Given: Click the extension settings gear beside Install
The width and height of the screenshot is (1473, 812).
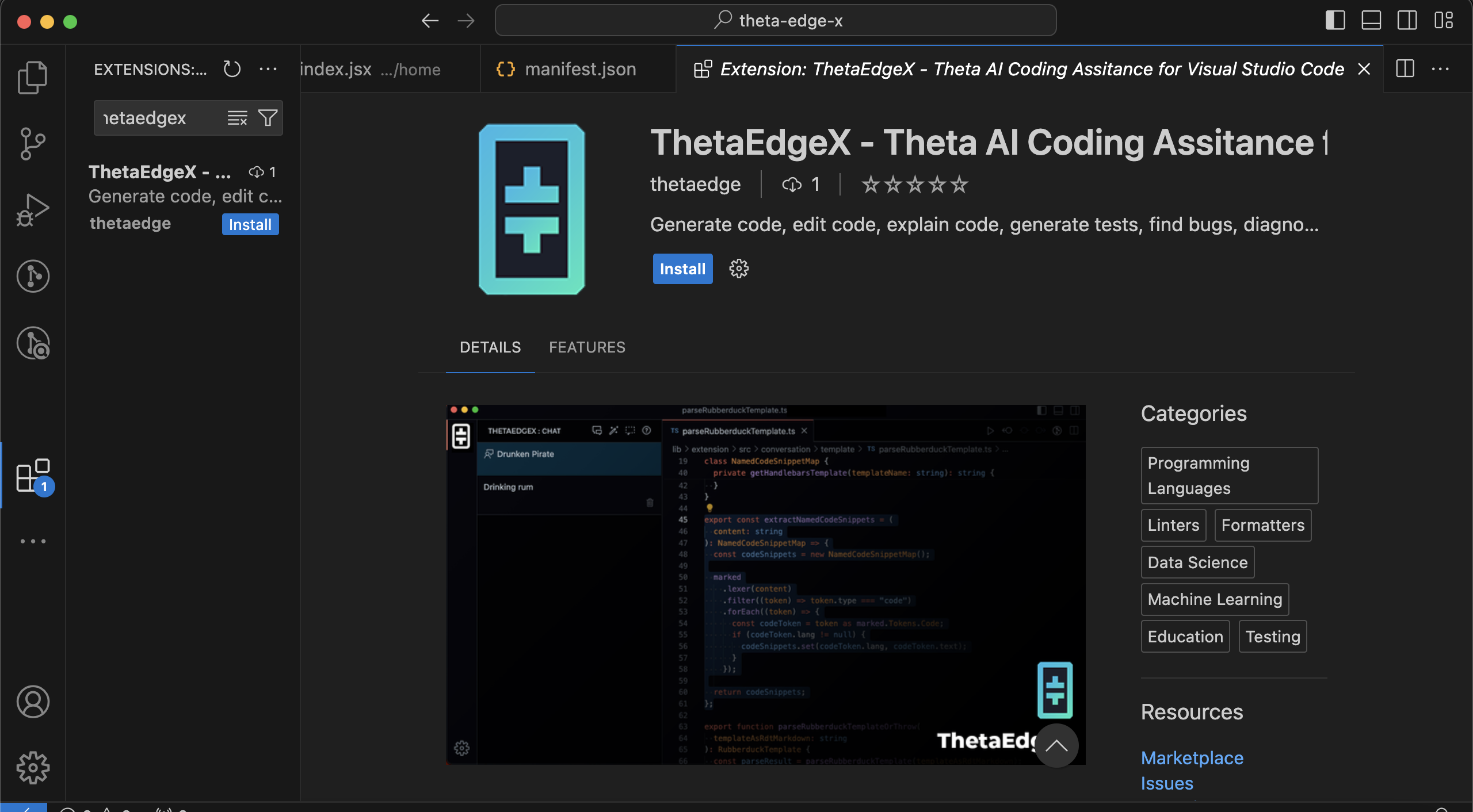Looking at the screenshot, I should 739,269.
